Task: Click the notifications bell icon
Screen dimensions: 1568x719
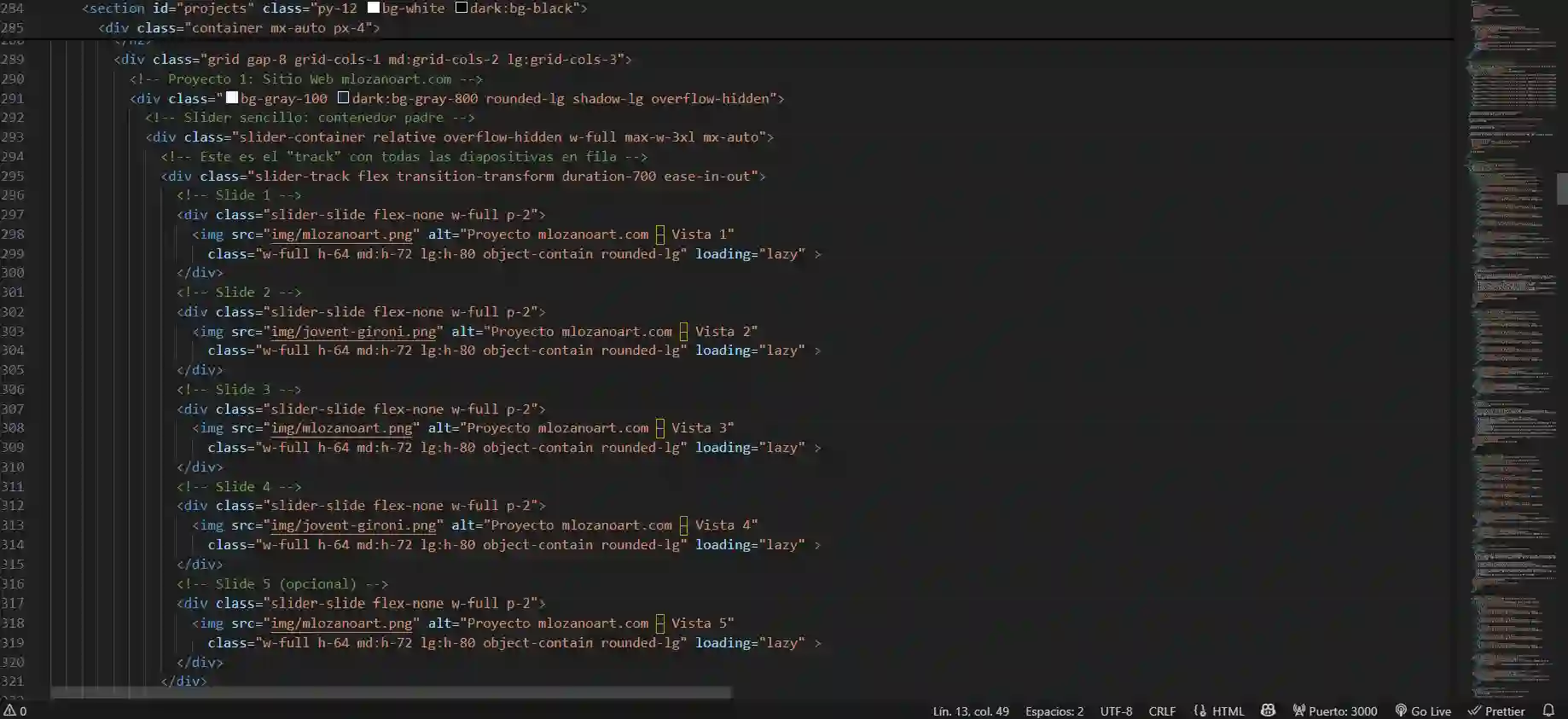Action: coord(1548,710)
